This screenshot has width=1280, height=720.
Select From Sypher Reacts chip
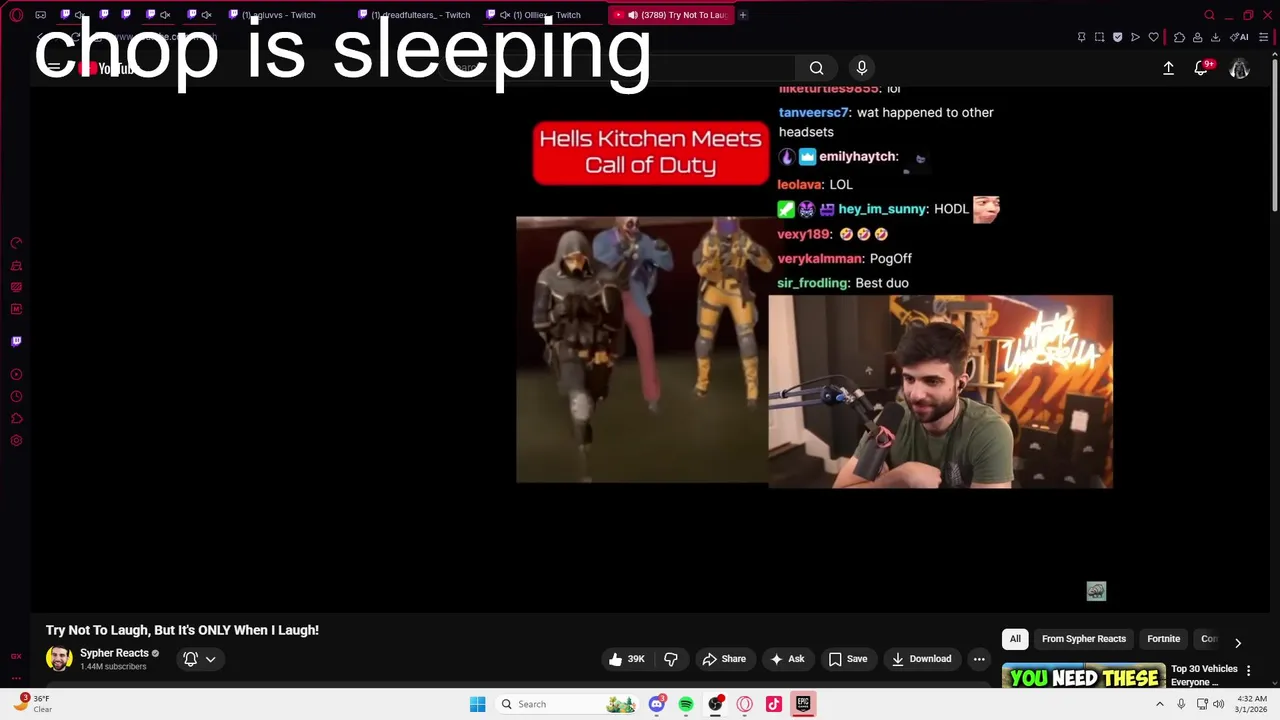pos(1084,639)
